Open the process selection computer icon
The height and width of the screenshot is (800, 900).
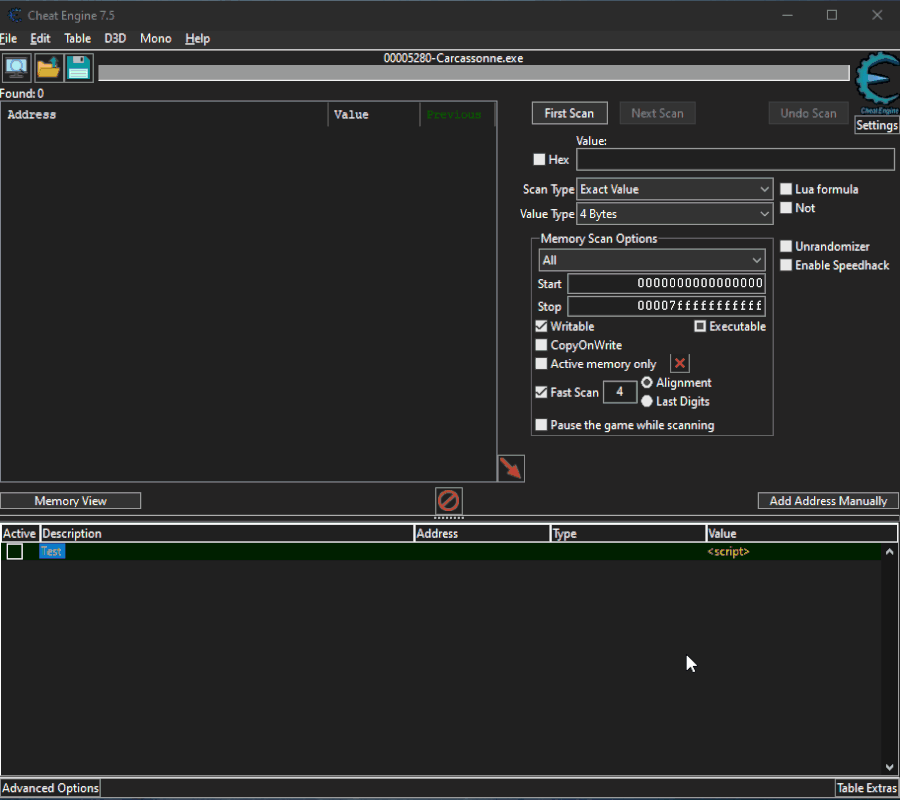[x=16, y=68]
